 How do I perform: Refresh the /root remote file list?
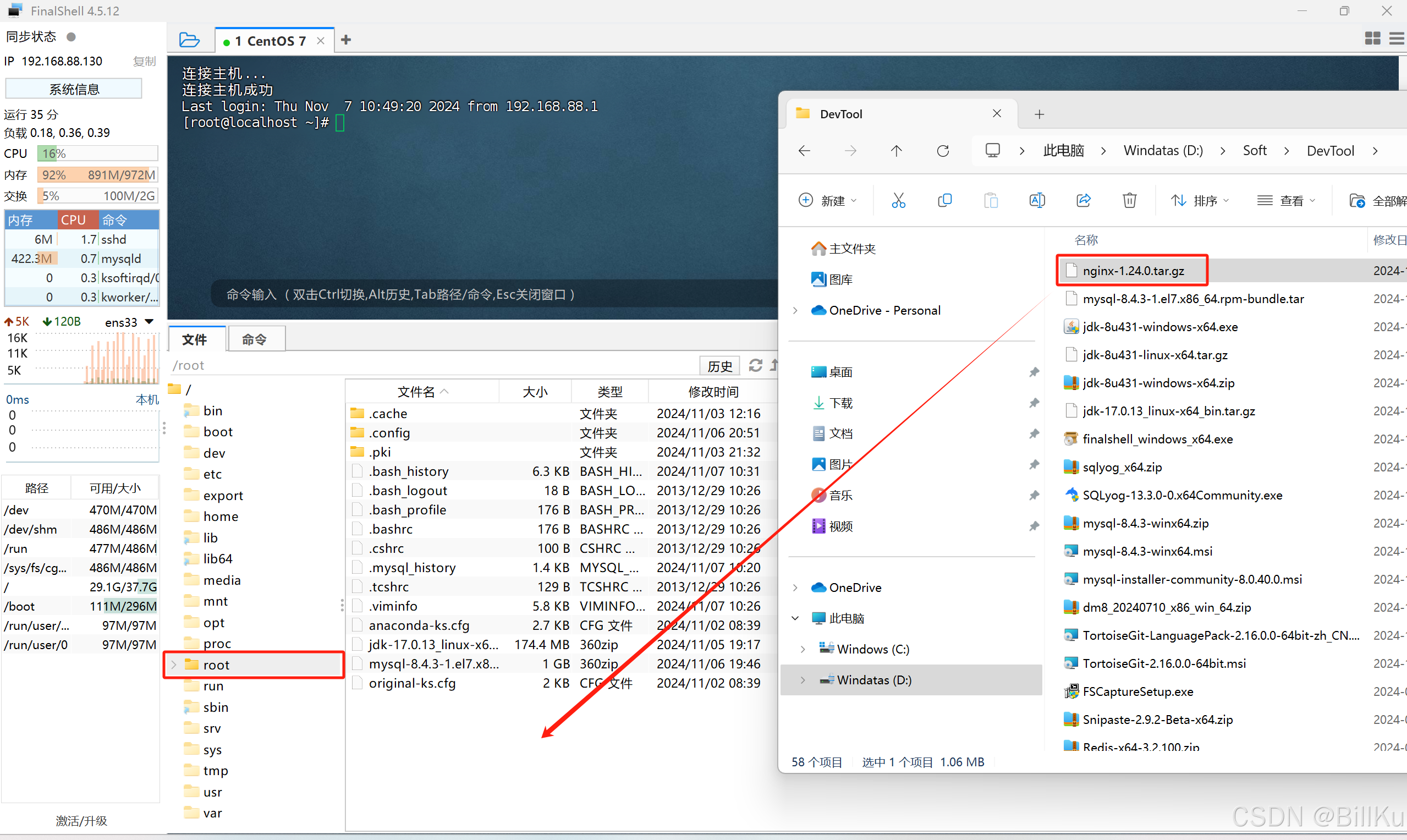756,366
